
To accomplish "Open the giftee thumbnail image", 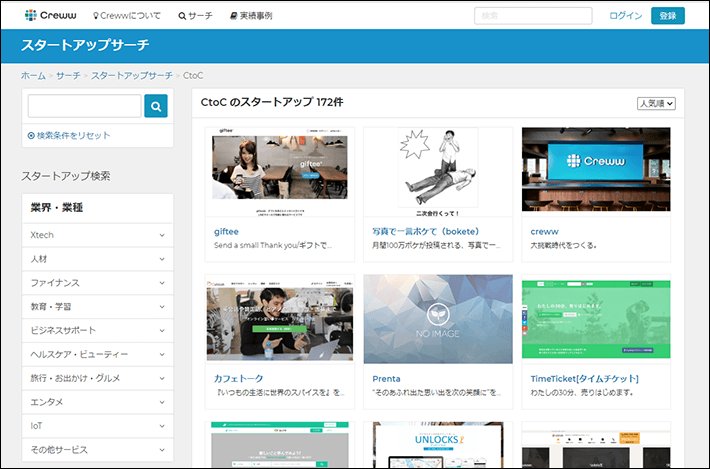I will pos(280,172).
